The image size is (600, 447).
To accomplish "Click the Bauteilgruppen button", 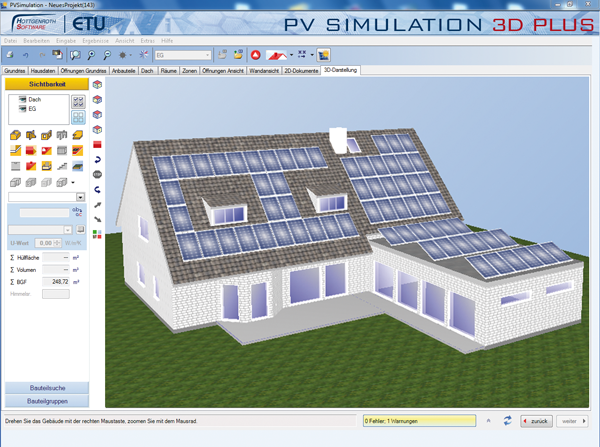I will tap(47, 401).
